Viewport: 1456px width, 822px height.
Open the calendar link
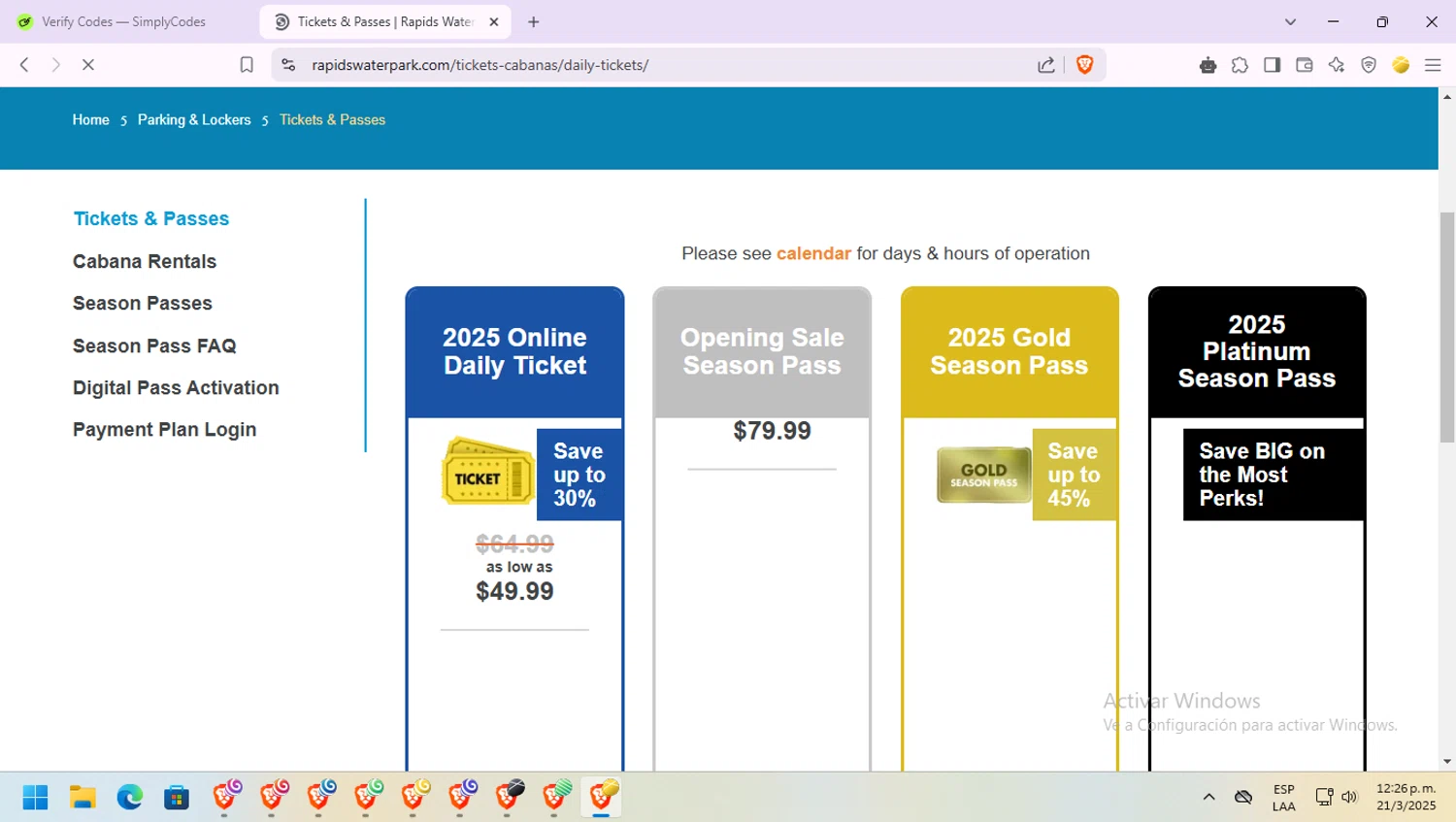pos(813,253)
